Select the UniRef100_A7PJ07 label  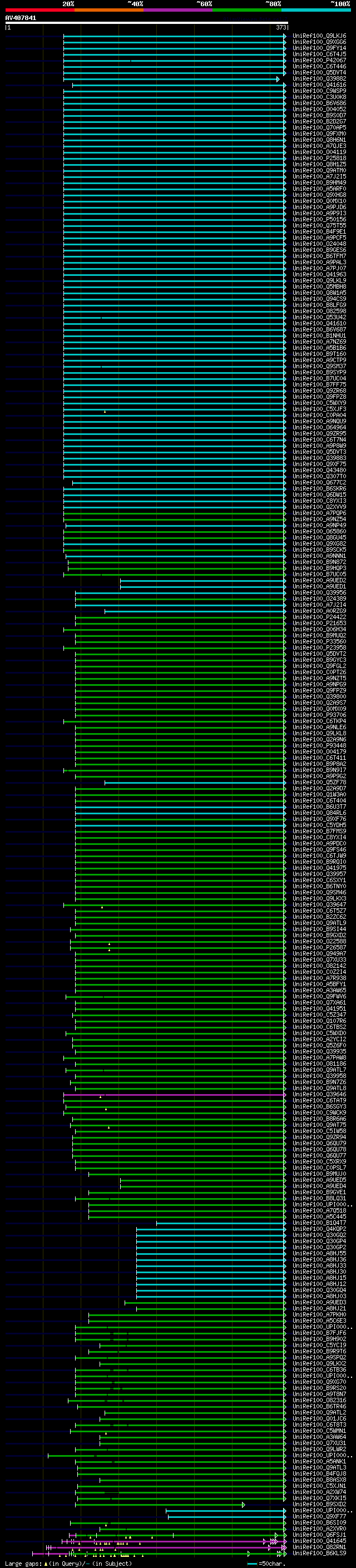[319, 268]
